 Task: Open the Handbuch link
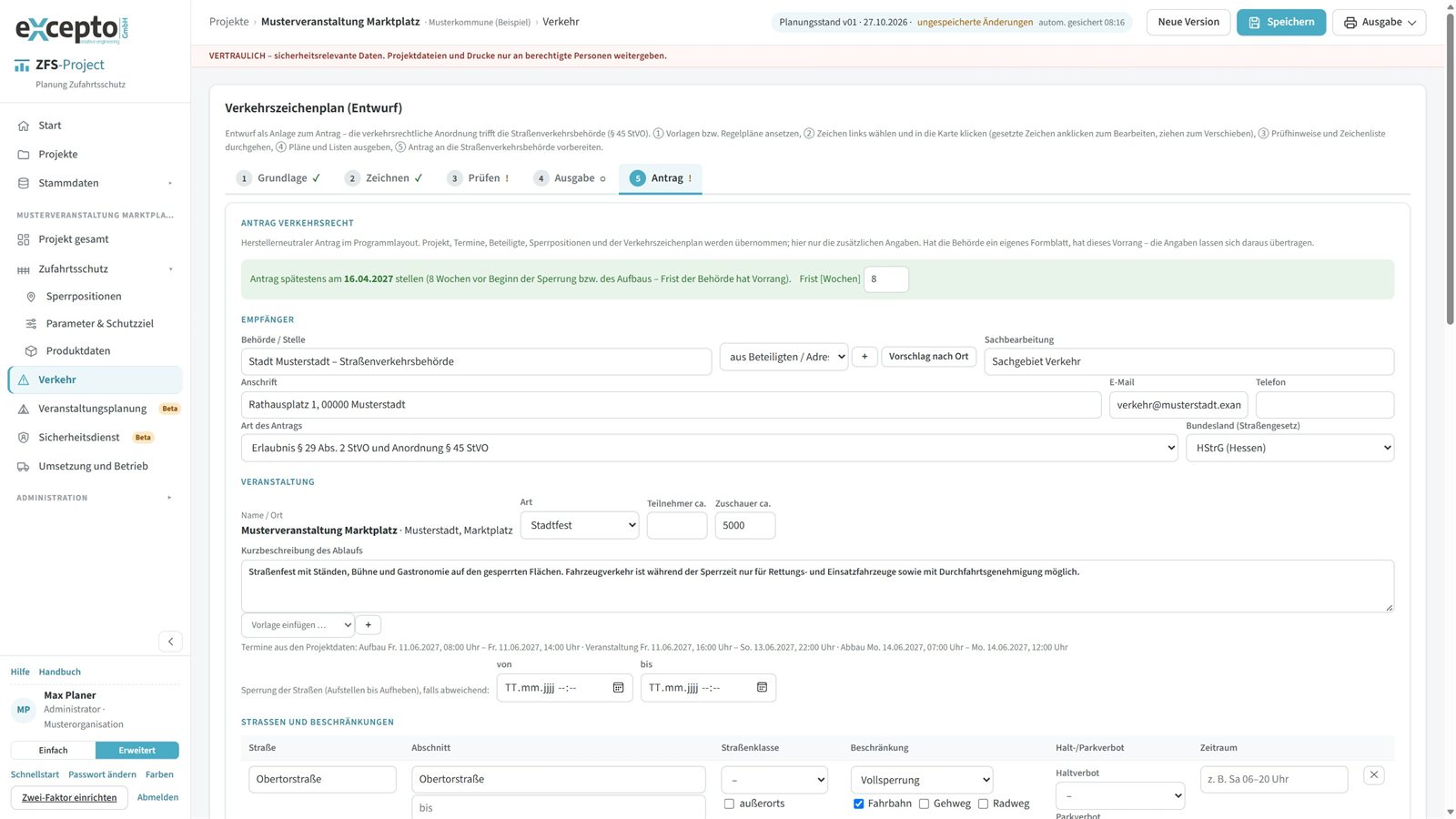click(x=60, y=672)
